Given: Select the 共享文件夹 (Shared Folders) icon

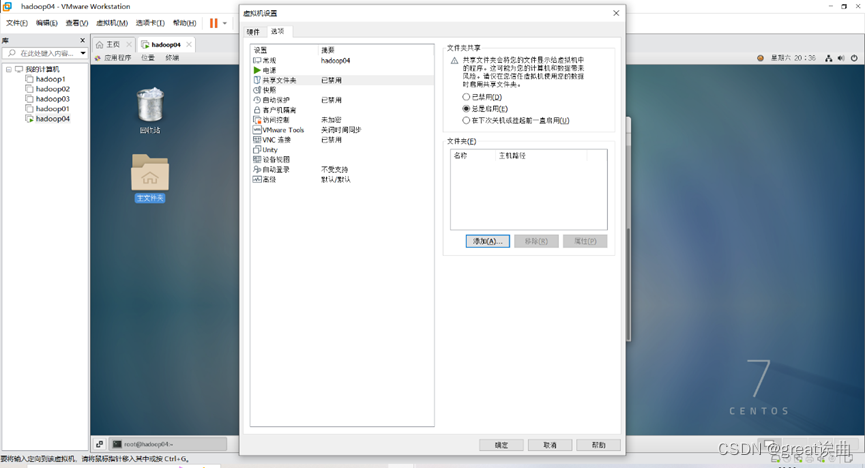Looking at the screenshot, I should point(257,80).
